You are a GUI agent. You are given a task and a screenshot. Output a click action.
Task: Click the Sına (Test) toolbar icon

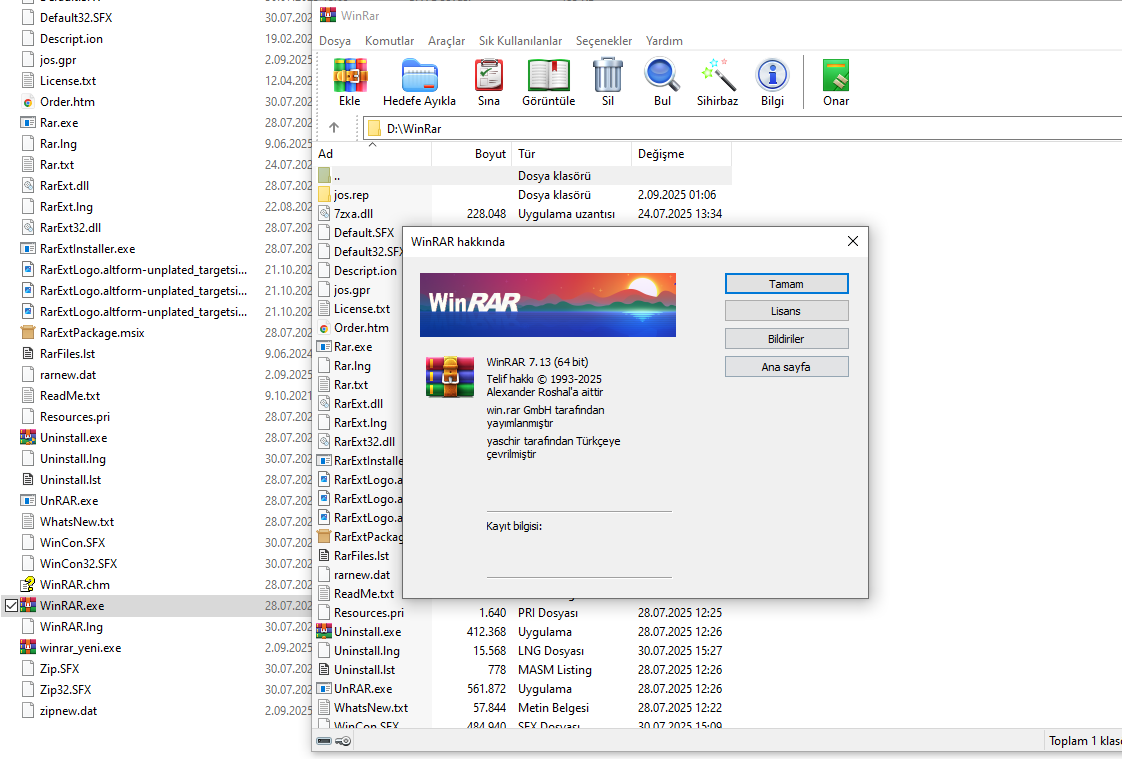pos(489,76)
